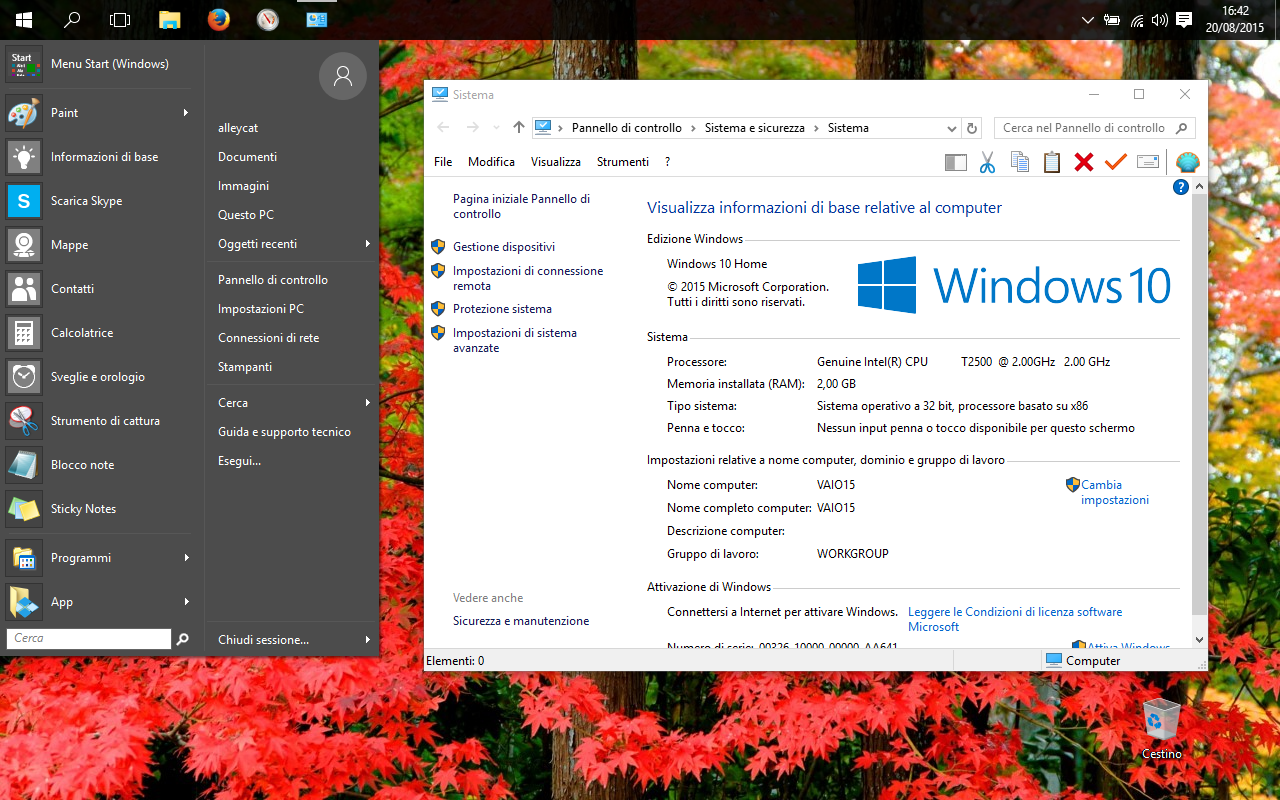This screenshot has height=800, width=1280.
Task: Open Impostazioni di sistema avanzate
Action: pos(515,340)
